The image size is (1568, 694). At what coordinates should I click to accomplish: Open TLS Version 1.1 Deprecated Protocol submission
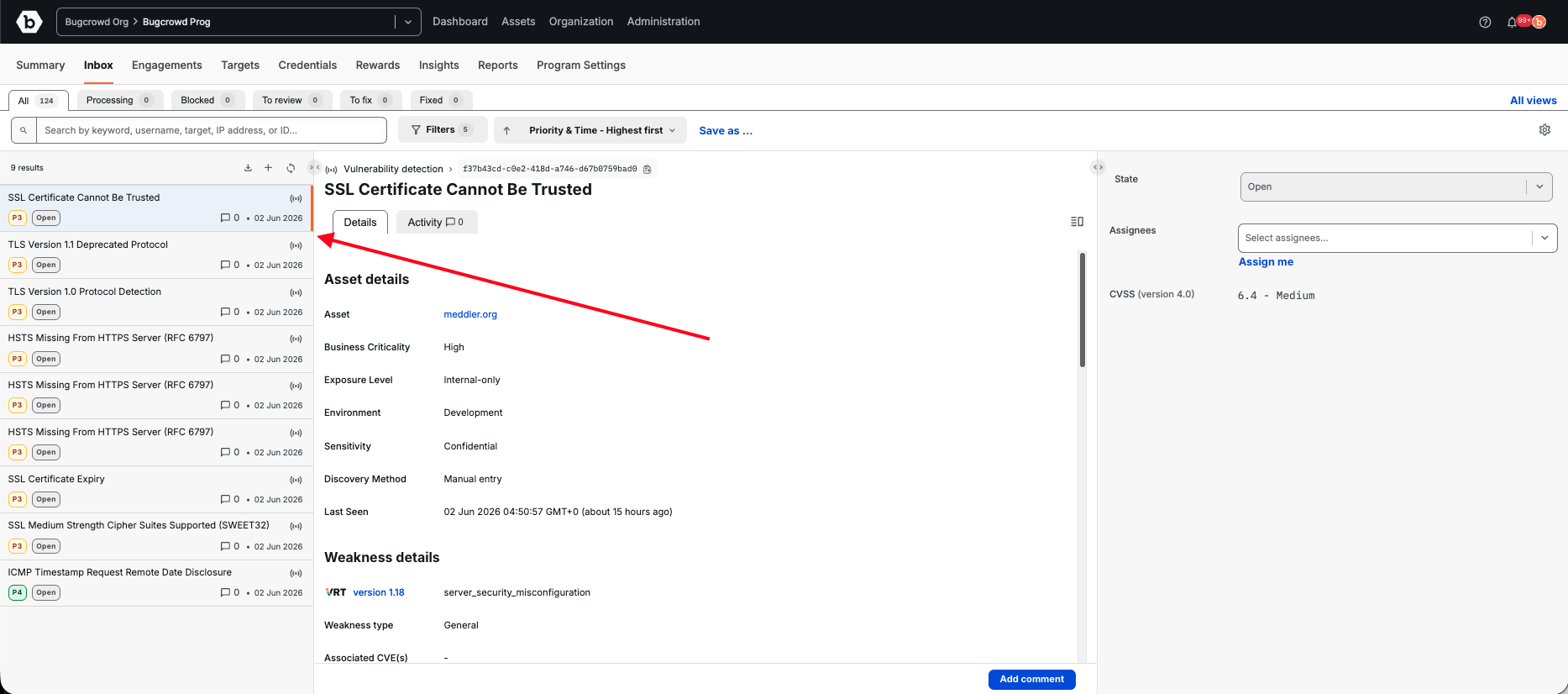click(x=156, y=255)
